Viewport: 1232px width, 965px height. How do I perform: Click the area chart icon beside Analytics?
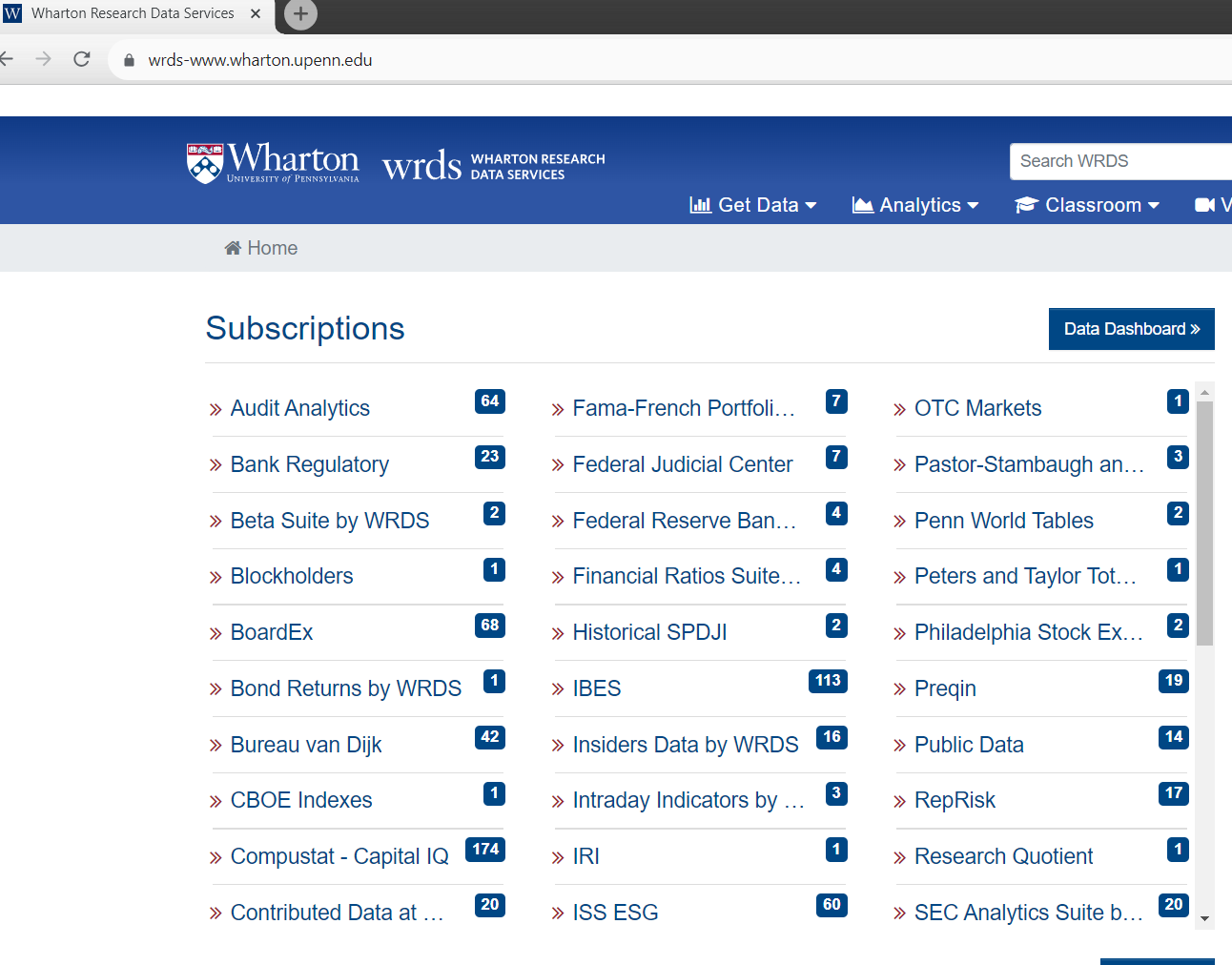pyautogui.click(x=863, y=204)
